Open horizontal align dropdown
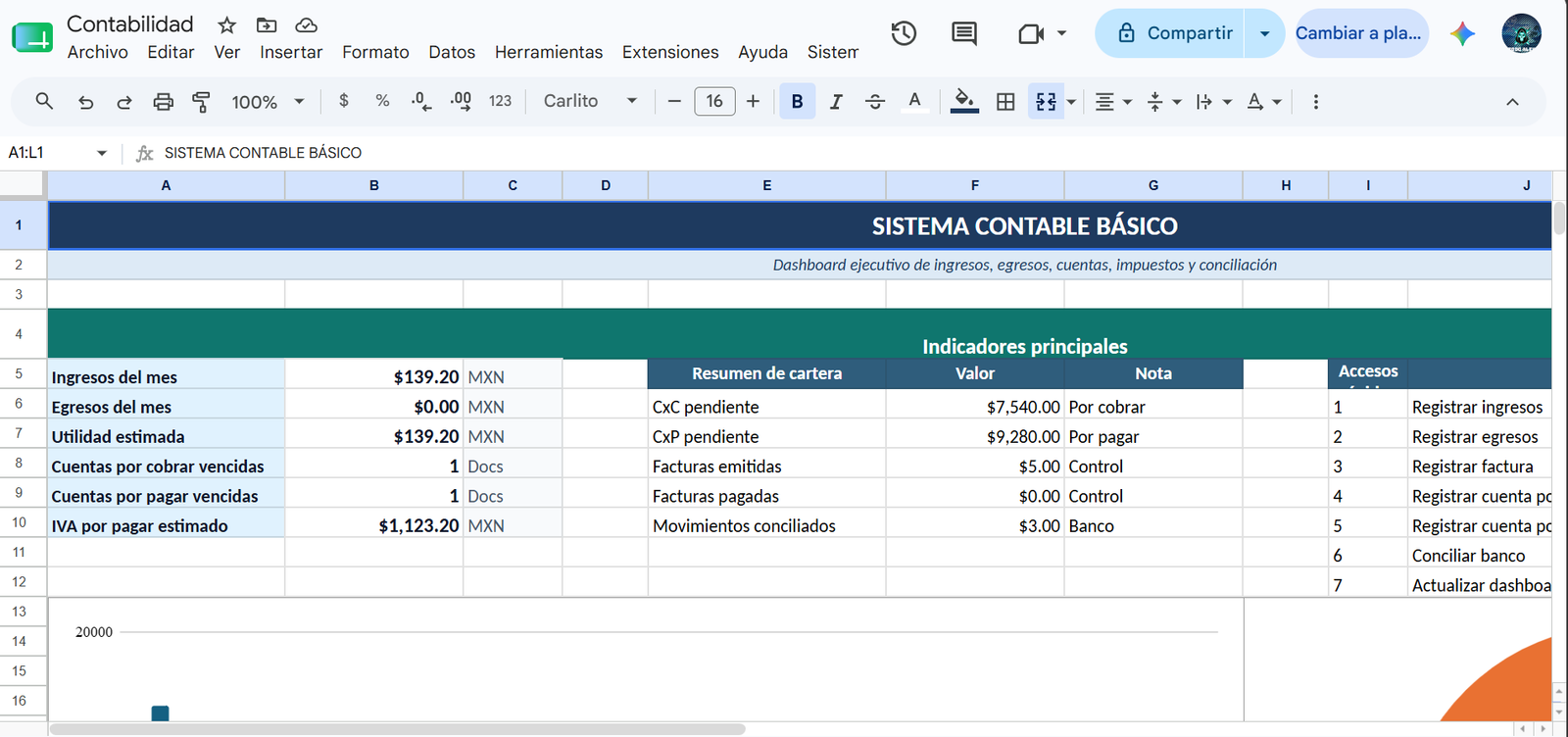Viewport: 1568px width, 737px height. tap(1113, 101)
